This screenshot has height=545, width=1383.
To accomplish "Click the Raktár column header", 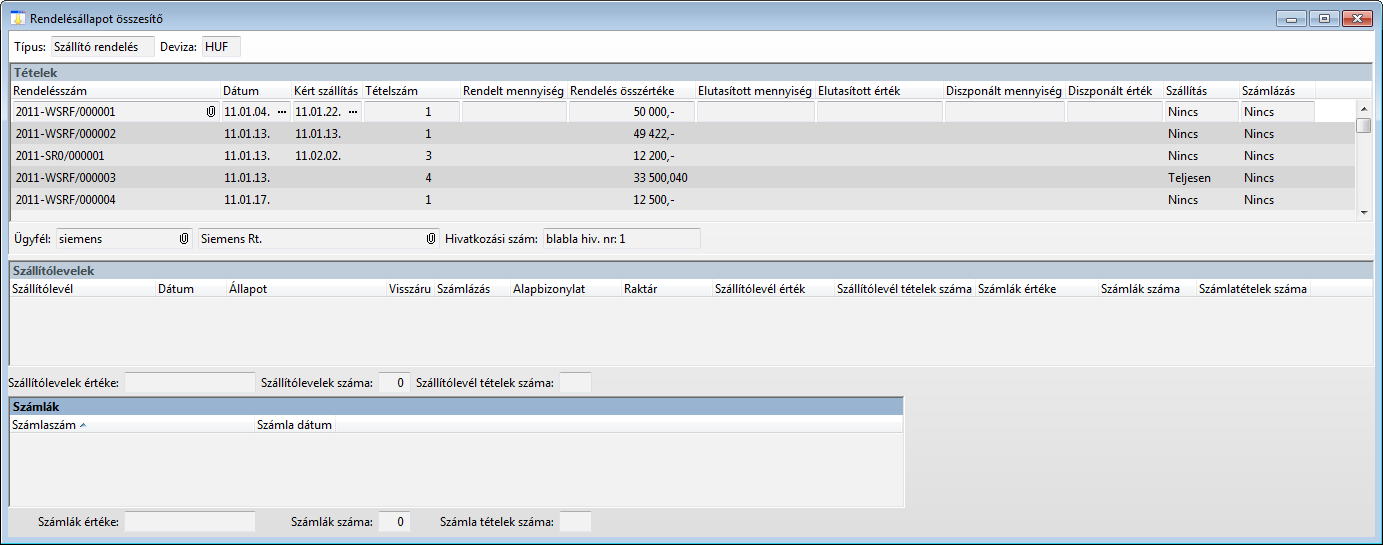I will [x=665, y=289].
